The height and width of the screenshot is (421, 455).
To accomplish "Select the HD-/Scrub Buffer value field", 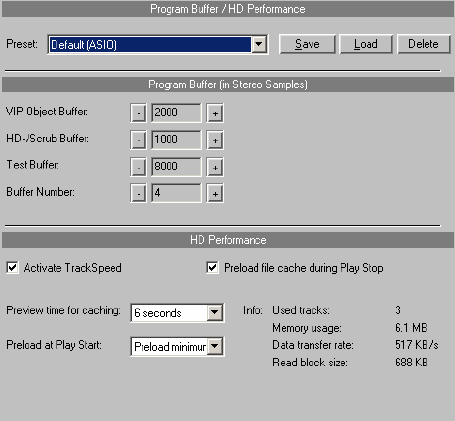I will 176,140.
